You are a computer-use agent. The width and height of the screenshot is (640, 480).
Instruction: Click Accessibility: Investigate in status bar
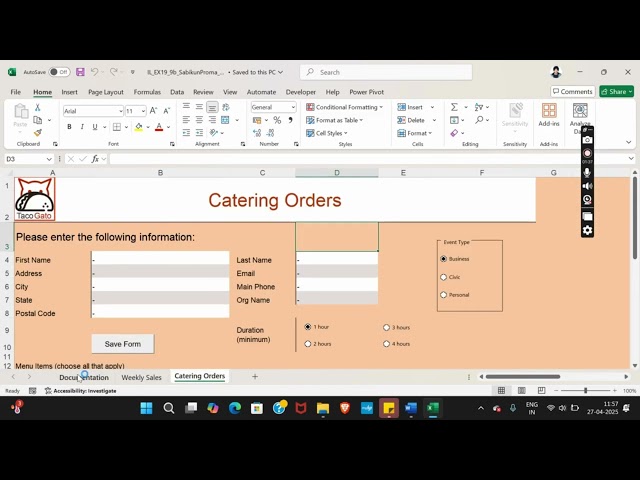(x=81, y=391)
